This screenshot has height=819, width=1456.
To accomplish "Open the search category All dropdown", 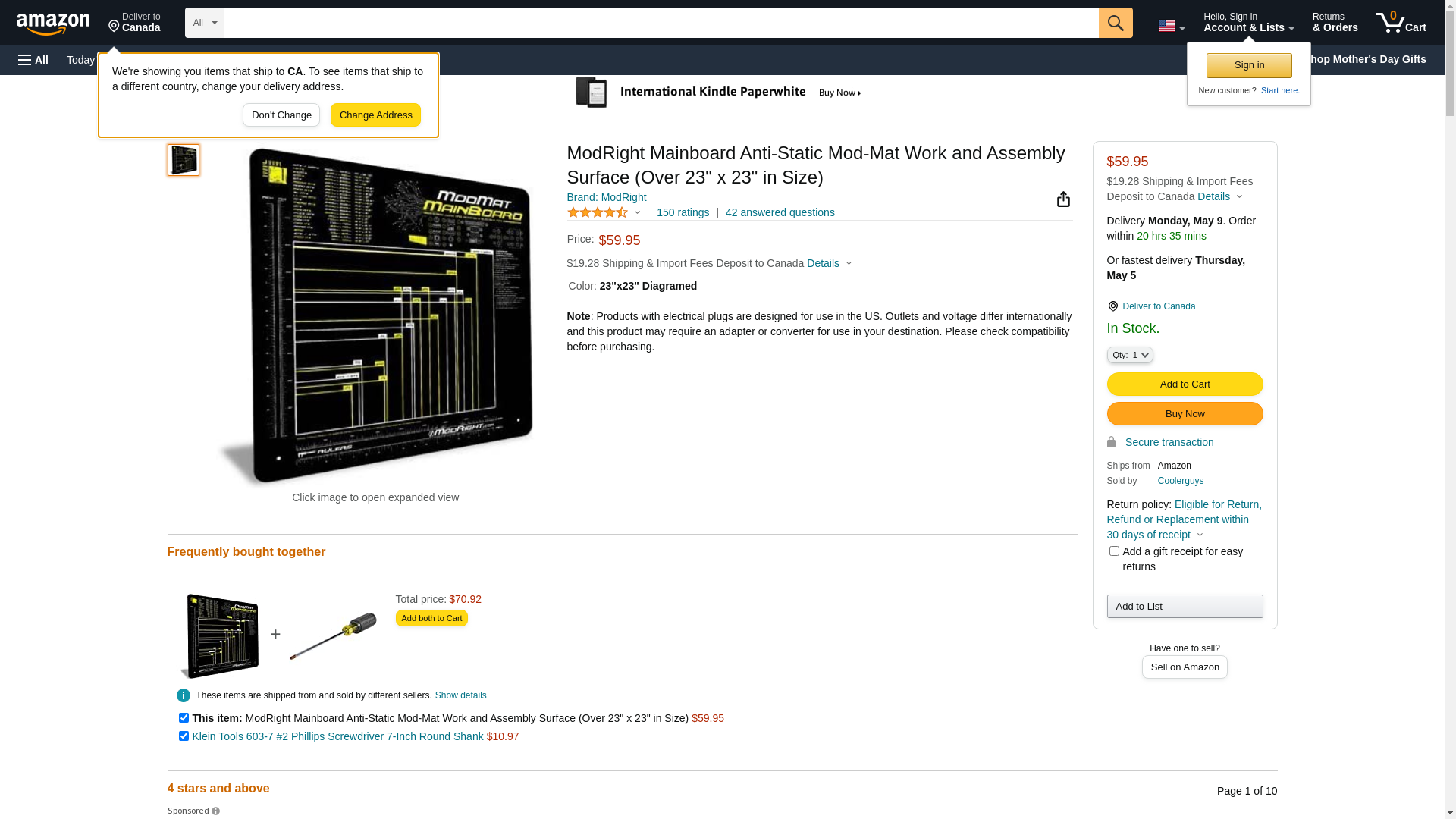I will 204,23.
